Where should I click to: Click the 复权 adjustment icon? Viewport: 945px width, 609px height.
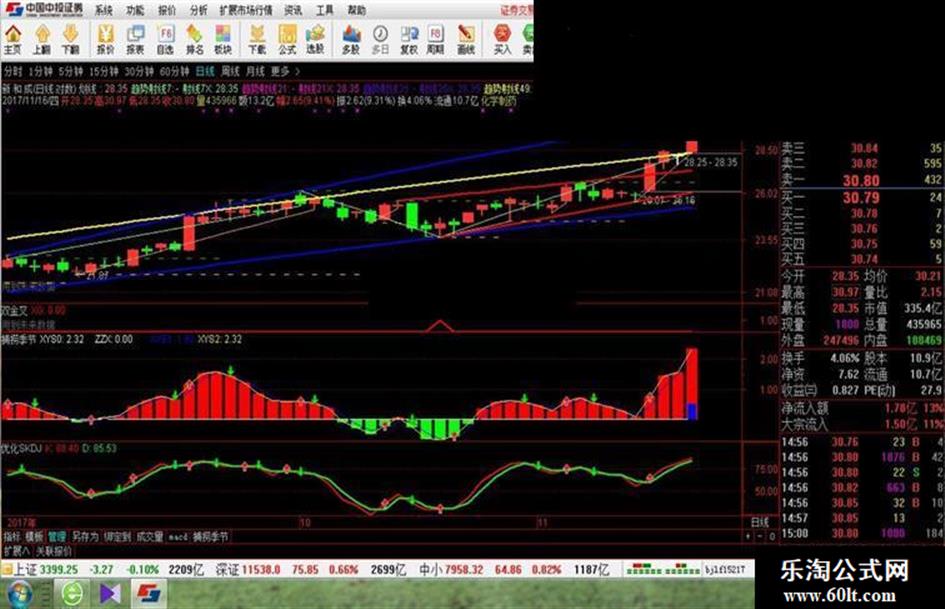pyautogui.click(x=409, y=39)
